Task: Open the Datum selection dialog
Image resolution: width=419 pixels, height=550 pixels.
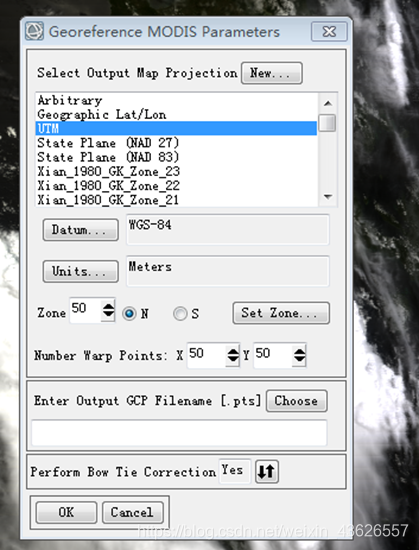Action: coord(80,230)
